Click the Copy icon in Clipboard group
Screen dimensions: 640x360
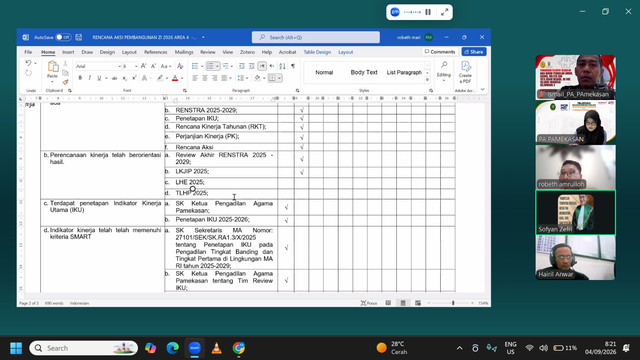[65, 73]
